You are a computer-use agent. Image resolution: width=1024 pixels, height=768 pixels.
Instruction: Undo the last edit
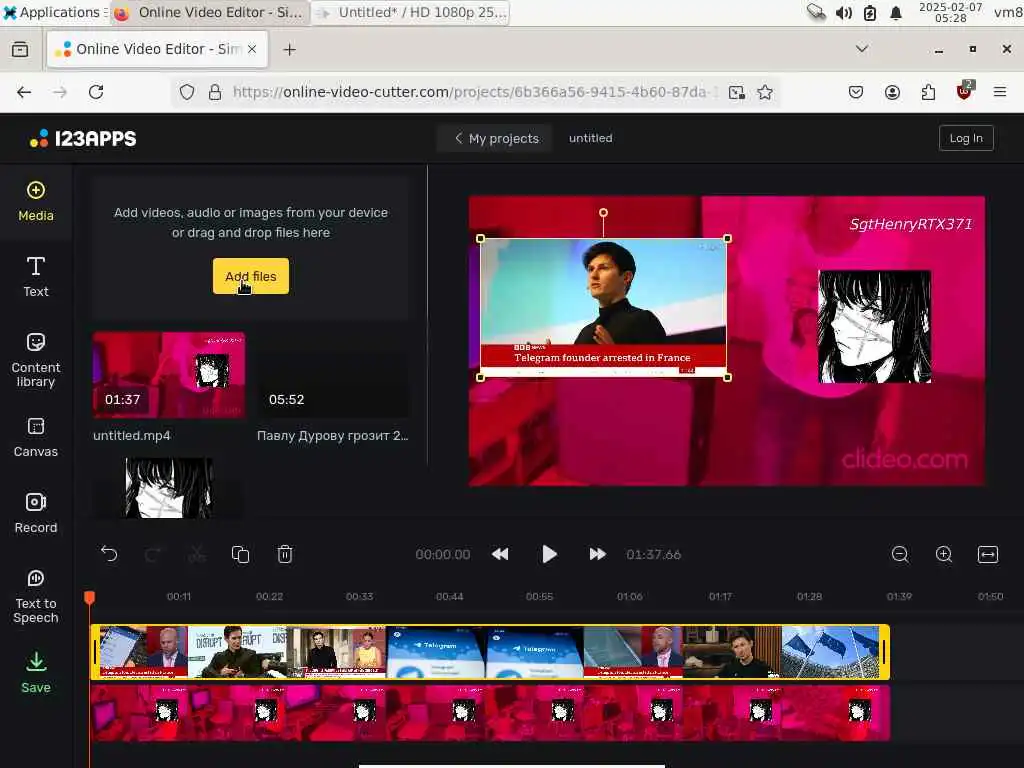(109, 554)
